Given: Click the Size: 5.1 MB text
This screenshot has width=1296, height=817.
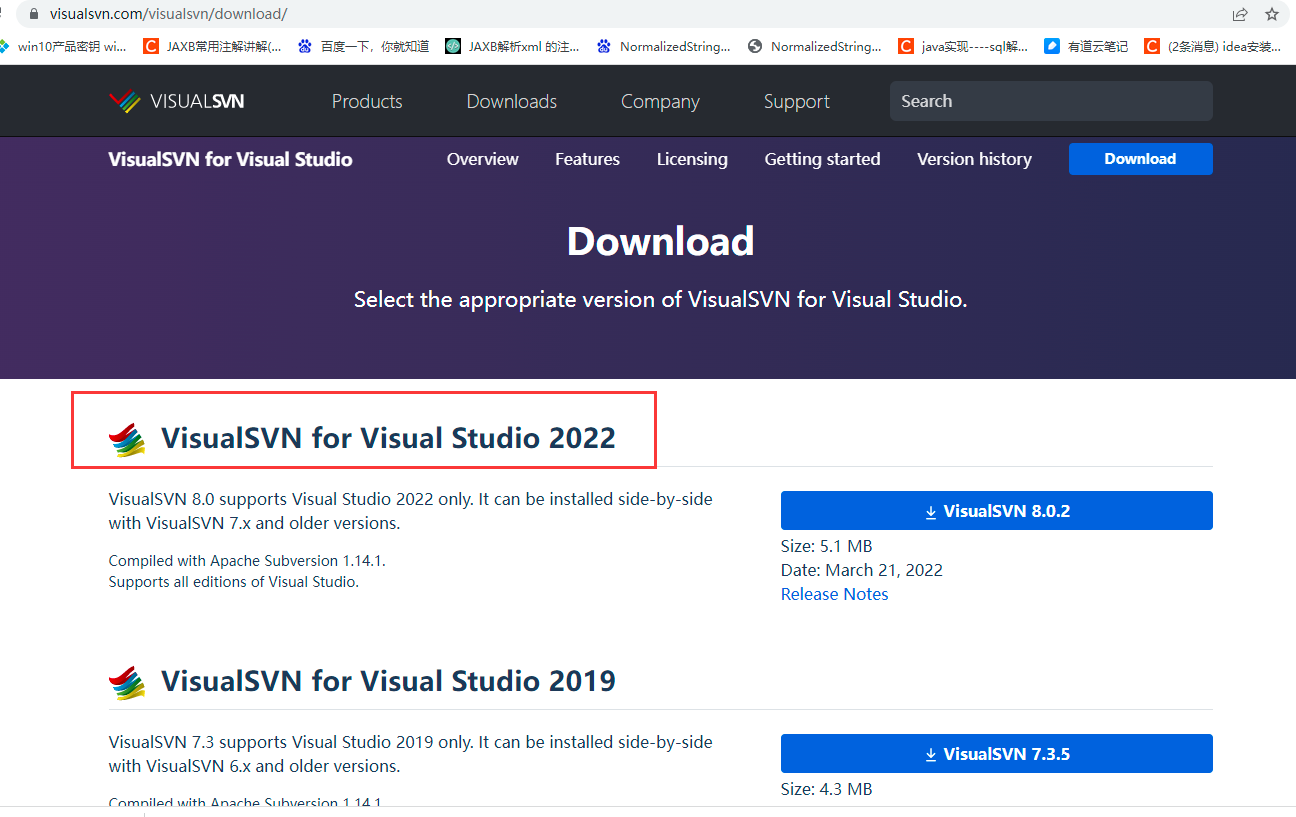Looking at the screenshot, I should click(x=827, y=546).
